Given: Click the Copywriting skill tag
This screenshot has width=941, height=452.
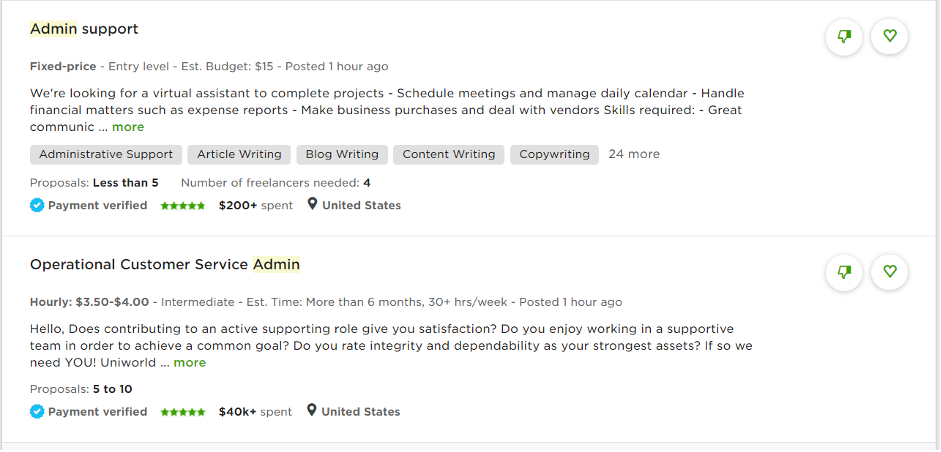Looking at the screenshot, I should pos(554,154).
